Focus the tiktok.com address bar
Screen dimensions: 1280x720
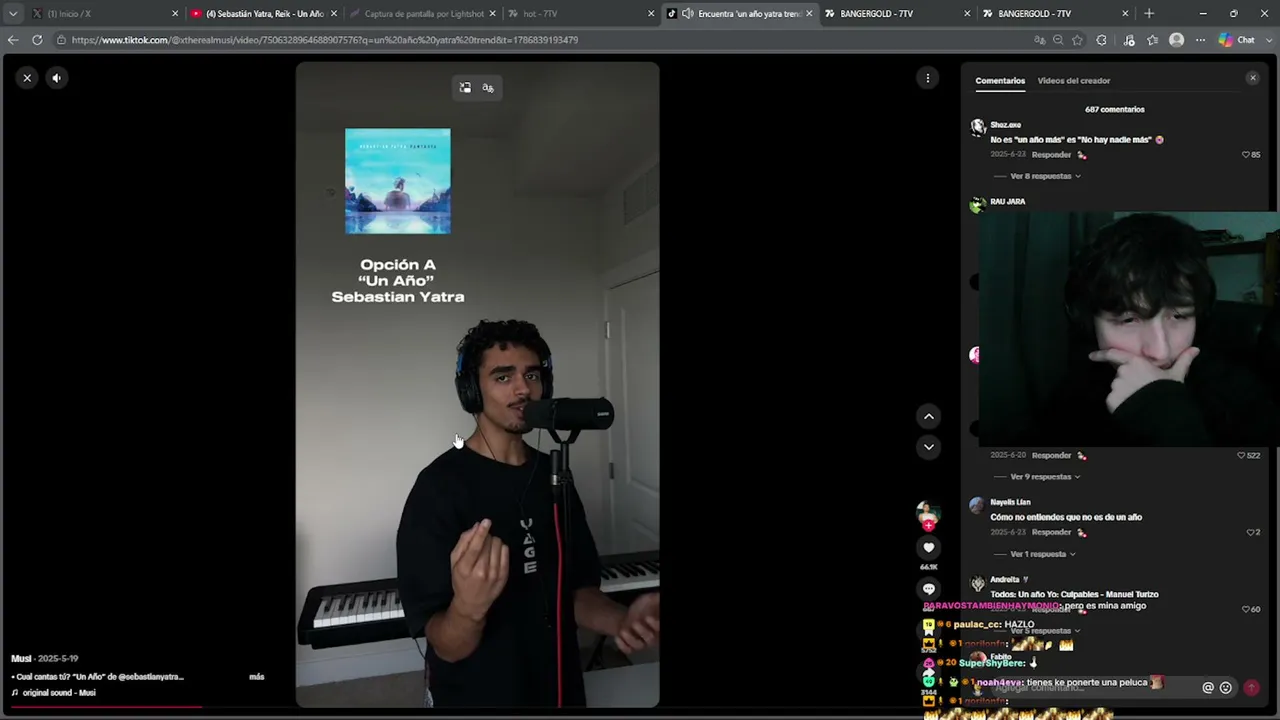click(x=540, y=40)
